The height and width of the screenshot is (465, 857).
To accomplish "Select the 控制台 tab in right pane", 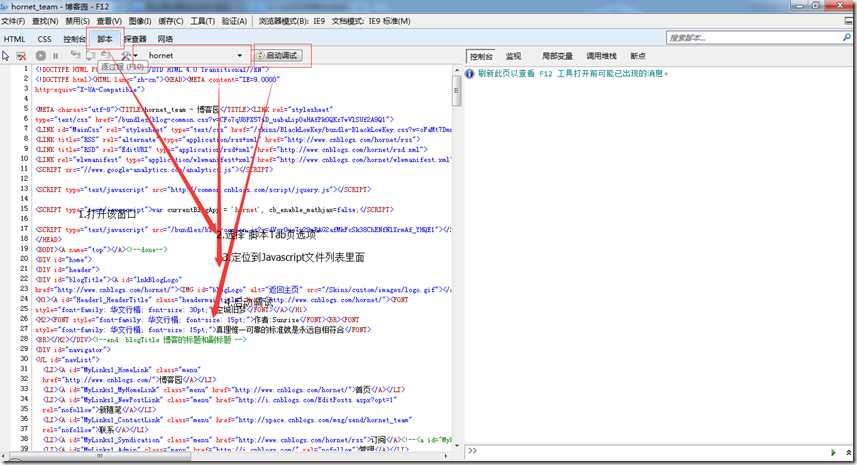I will pyautogui.click(x=481, y=56).
